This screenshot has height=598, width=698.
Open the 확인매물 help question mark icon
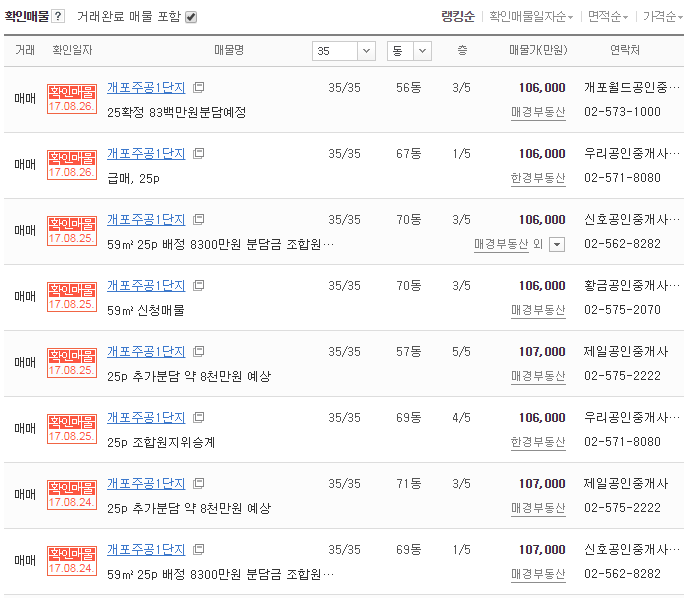tap(58, 16)
